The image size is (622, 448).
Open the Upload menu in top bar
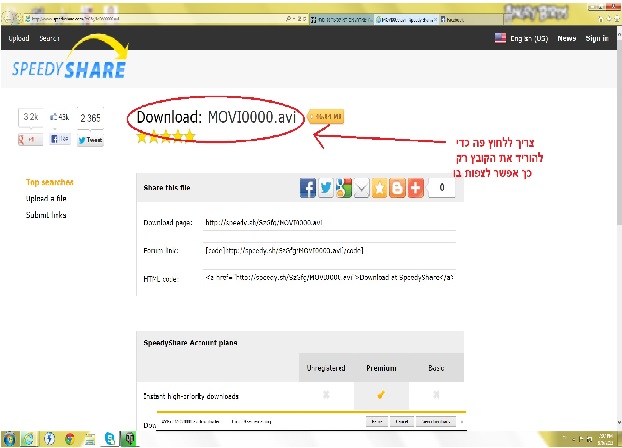click(x=19, y=38)
